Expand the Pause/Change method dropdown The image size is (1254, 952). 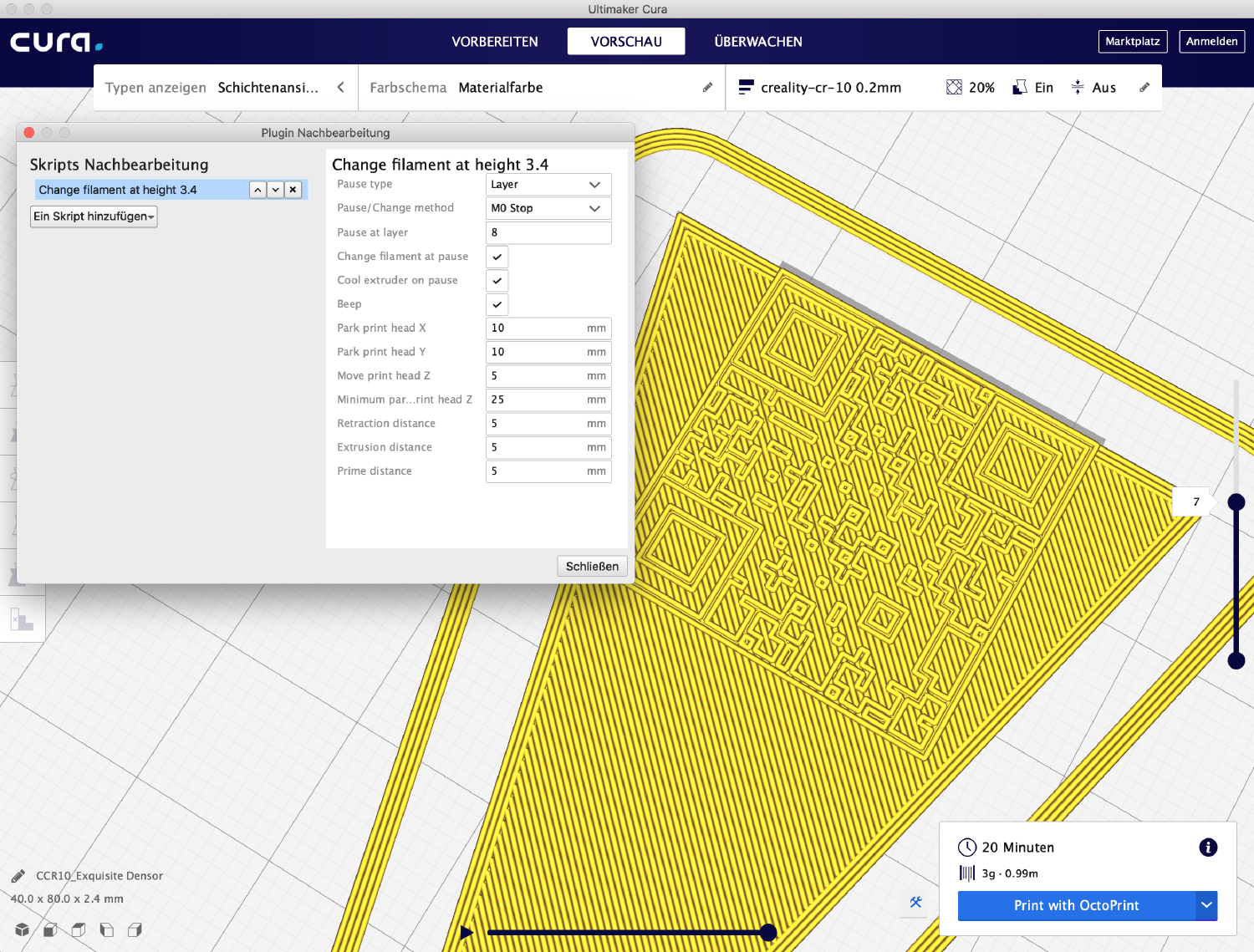pyautogui.click(x=548, y=208)
